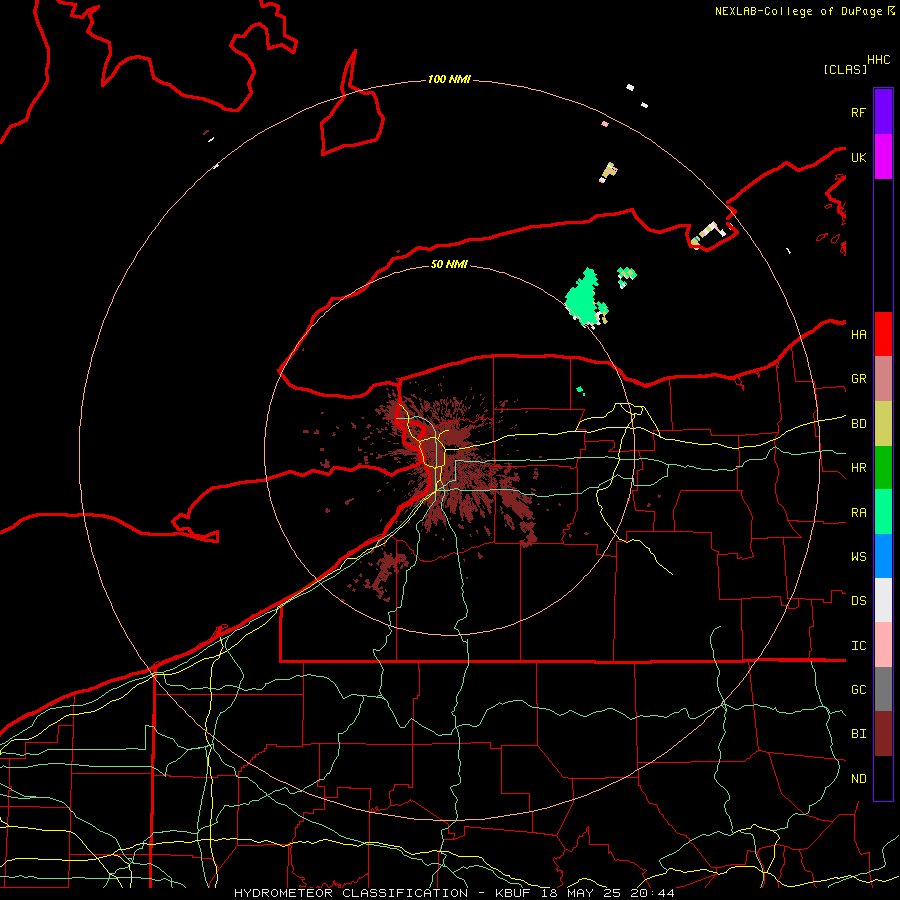Select the GR legend color block
The image size is (900, 900).
883,379
